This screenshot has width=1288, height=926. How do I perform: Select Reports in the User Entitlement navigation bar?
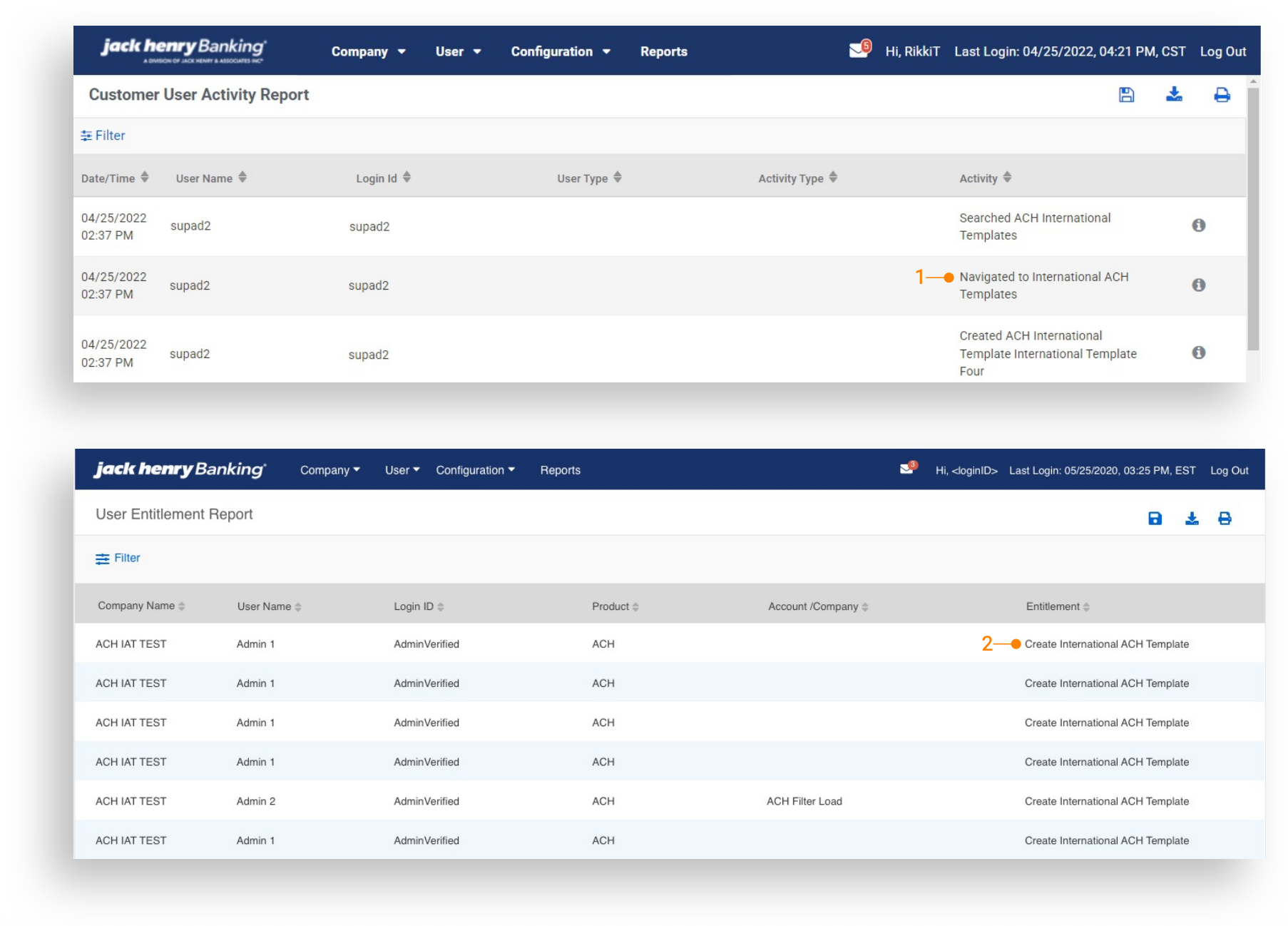click(x=560, y=470)
